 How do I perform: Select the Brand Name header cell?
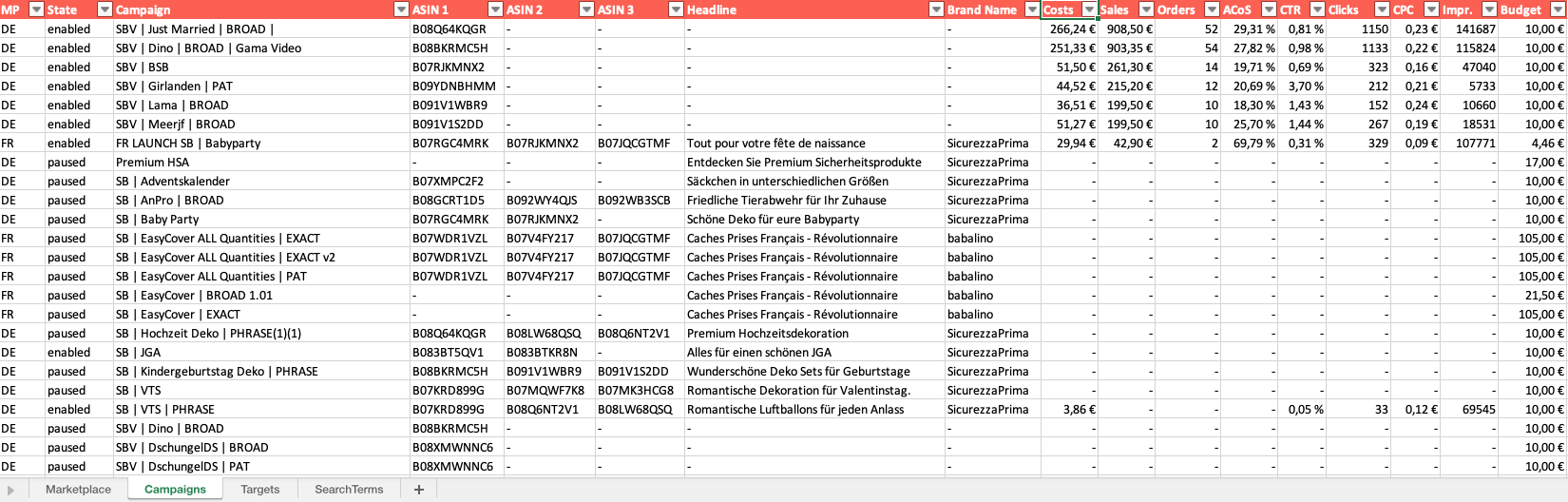click(993, 10)
